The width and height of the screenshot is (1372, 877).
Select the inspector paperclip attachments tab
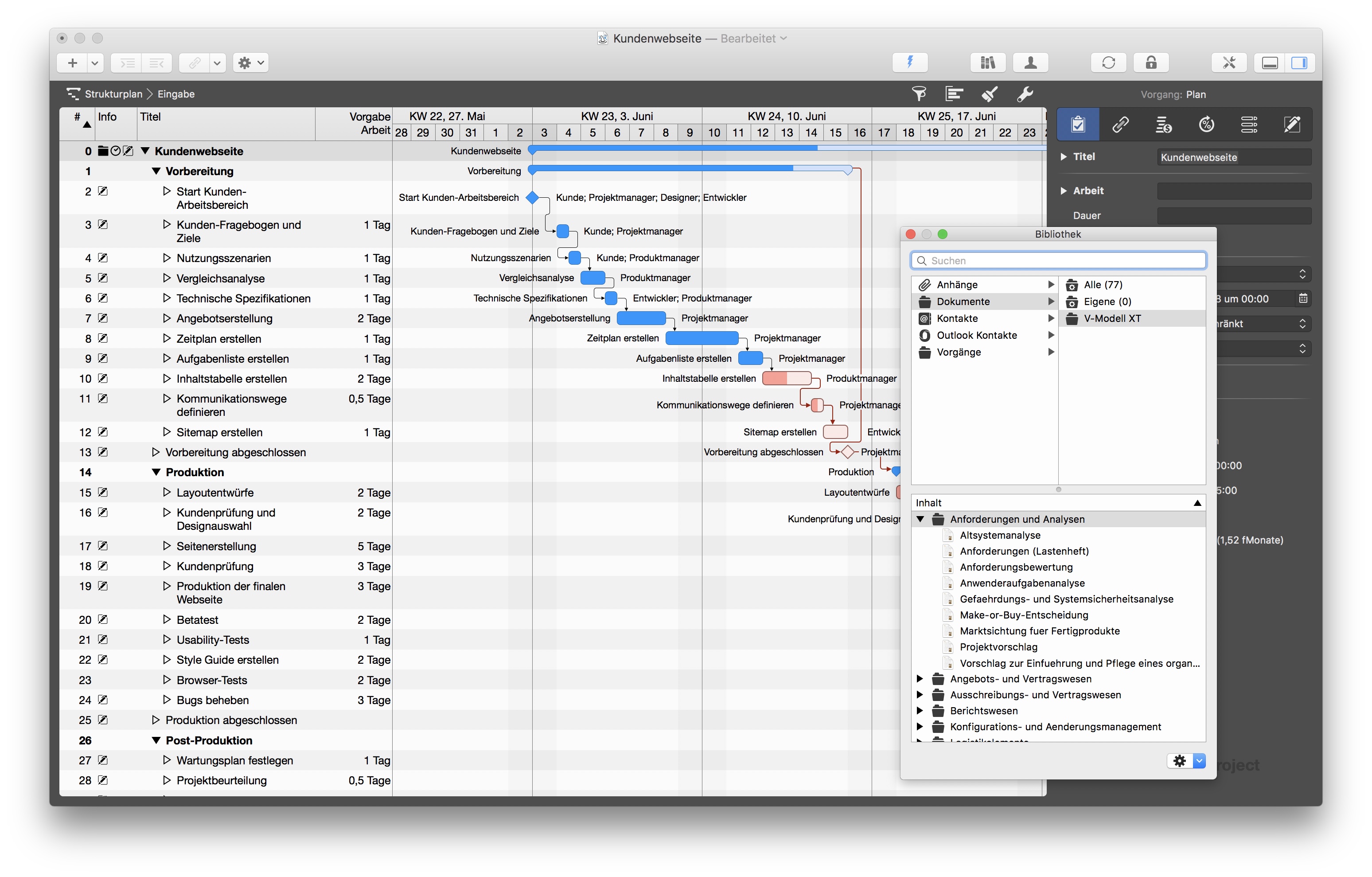(x=1121, y=124)
